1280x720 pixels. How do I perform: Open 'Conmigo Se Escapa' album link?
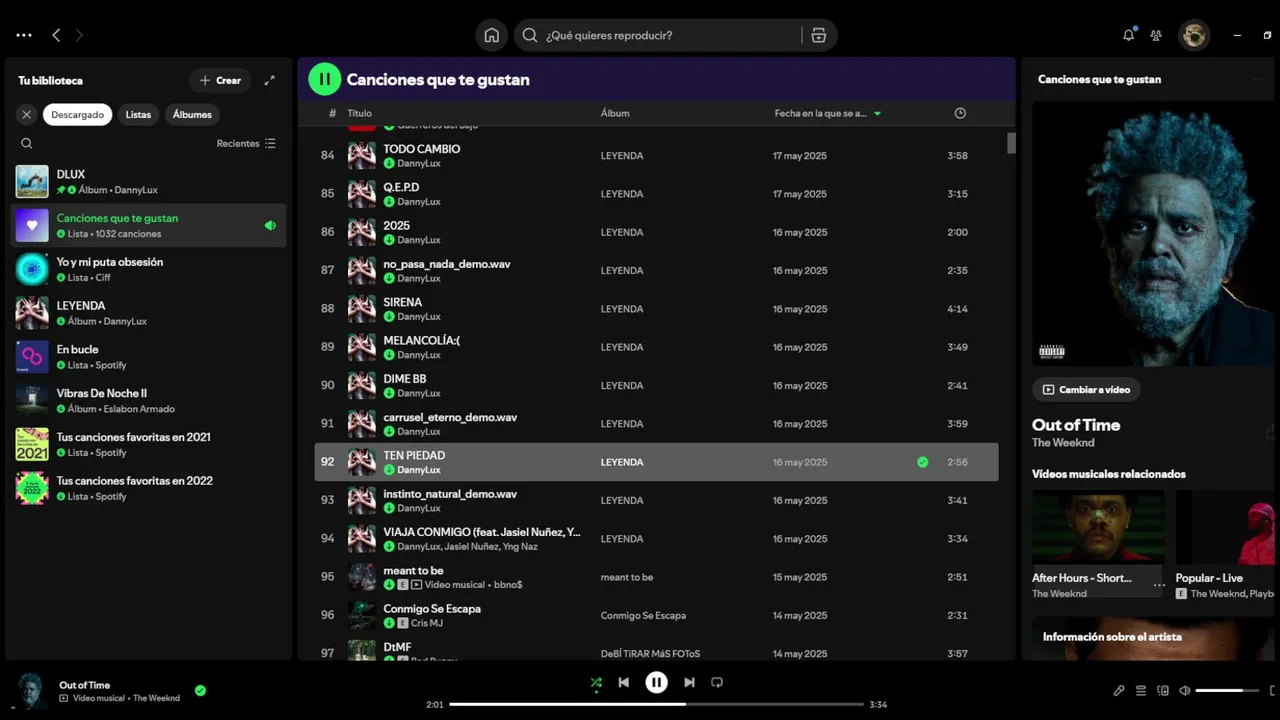tap(643, 615)
